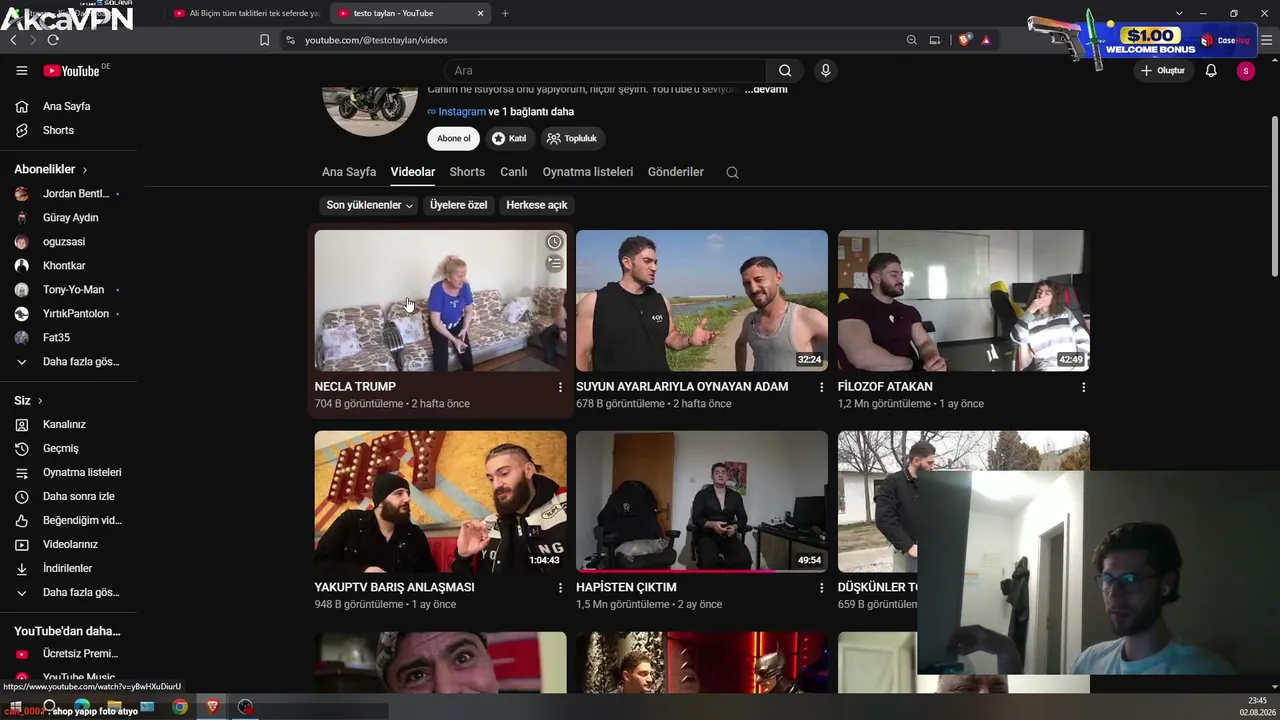This screenshot has height=720, width=1280.
Task: Open Jordan Bentley subscription channel
Action: [x=69, y=194]
